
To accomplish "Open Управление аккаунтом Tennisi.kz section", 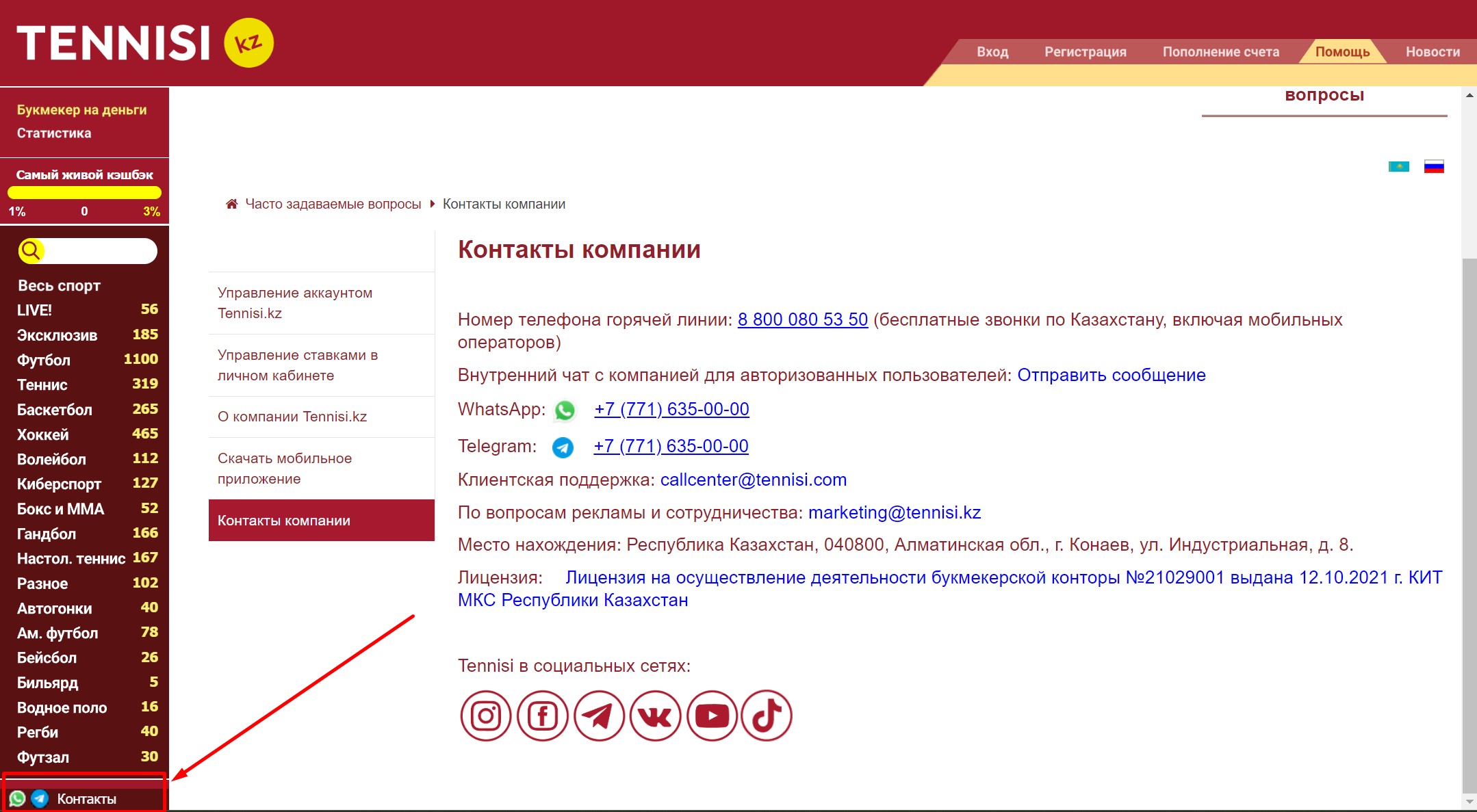I will point(322,303).
